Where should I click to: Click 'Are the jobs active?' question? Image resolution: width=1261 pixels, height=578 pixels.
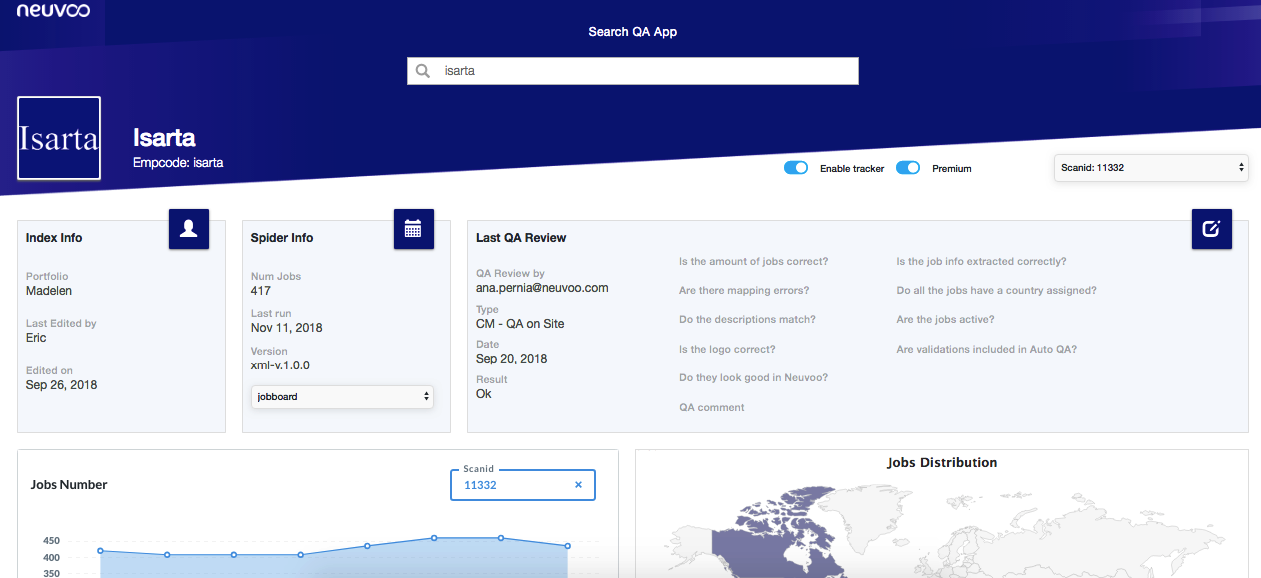[x=945, y=320]
